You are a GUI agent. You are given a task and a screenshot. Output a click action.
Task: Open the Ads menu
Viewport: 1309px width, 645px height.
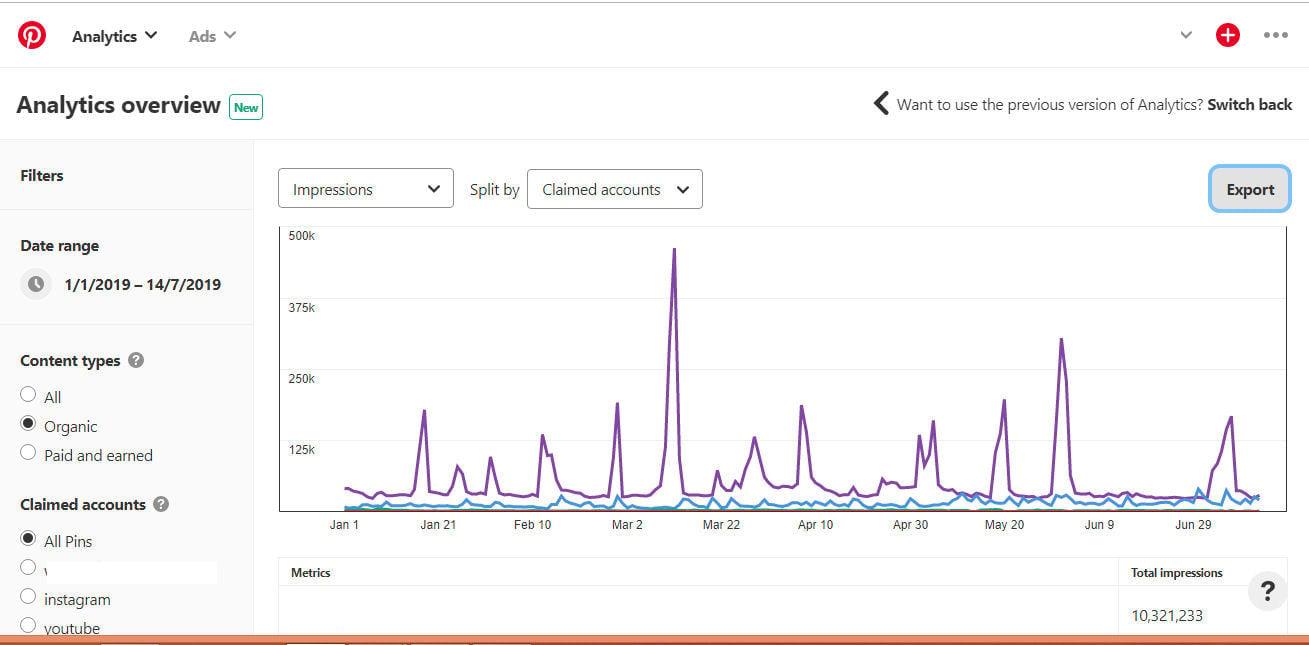coord(212,36)
